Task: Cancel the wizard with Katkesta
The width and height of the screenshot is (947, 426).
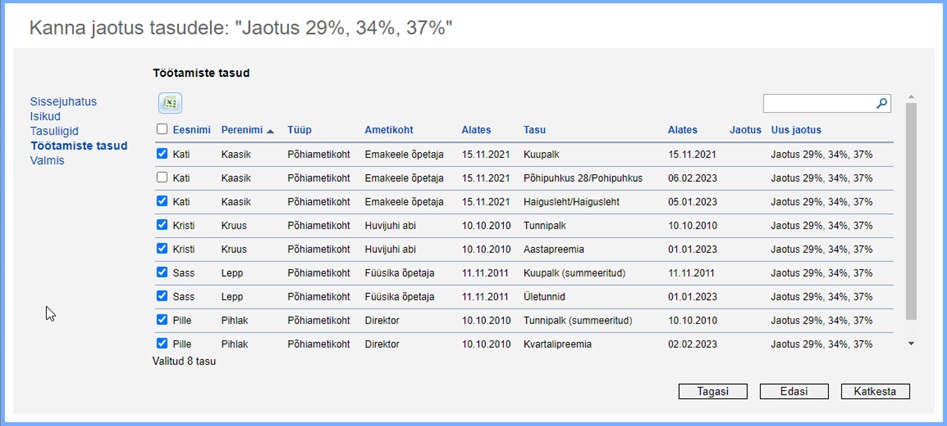Action: coord(875,391)
